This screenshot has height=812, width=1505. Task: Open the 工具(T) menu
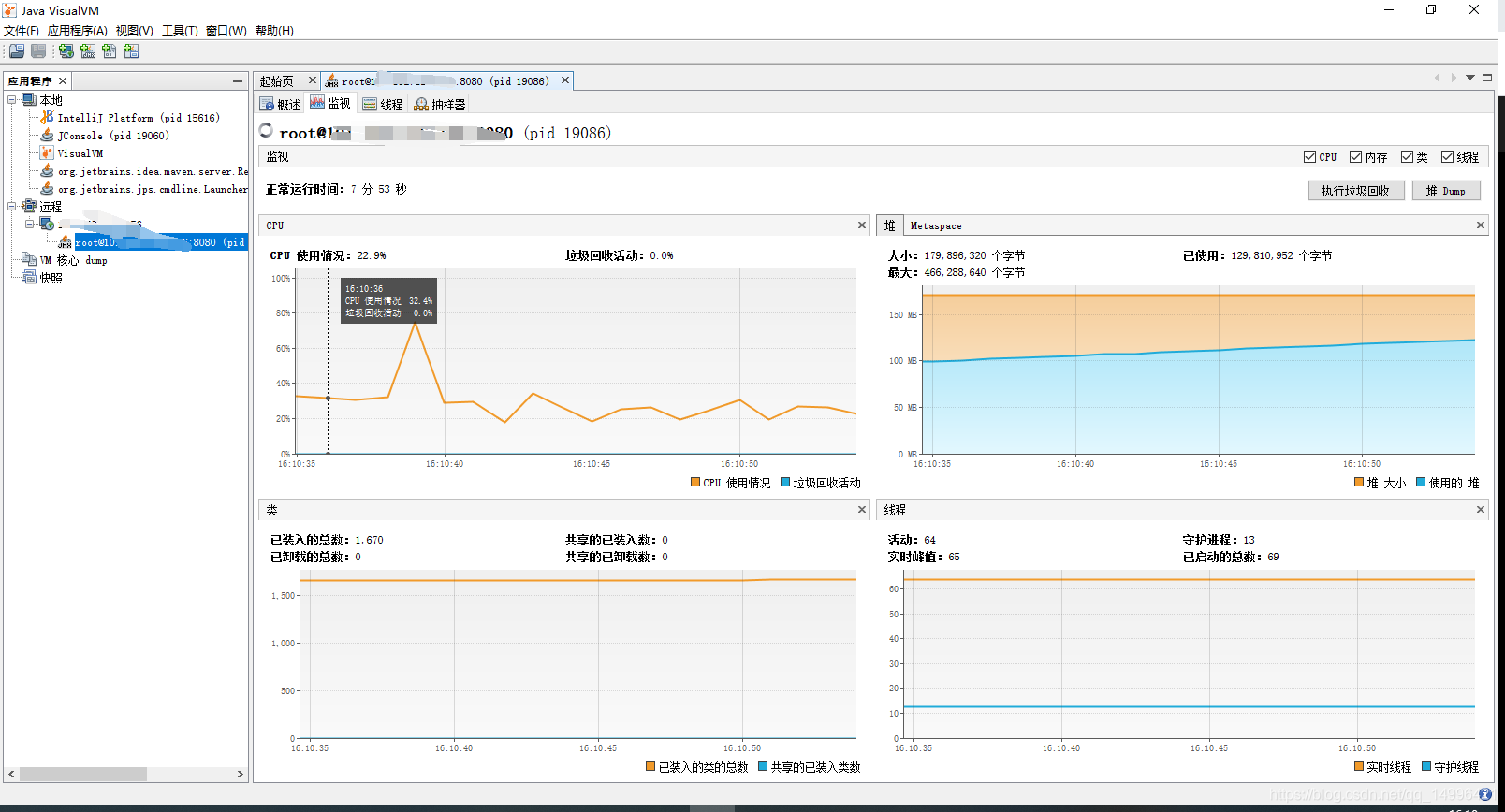point(180,31)
